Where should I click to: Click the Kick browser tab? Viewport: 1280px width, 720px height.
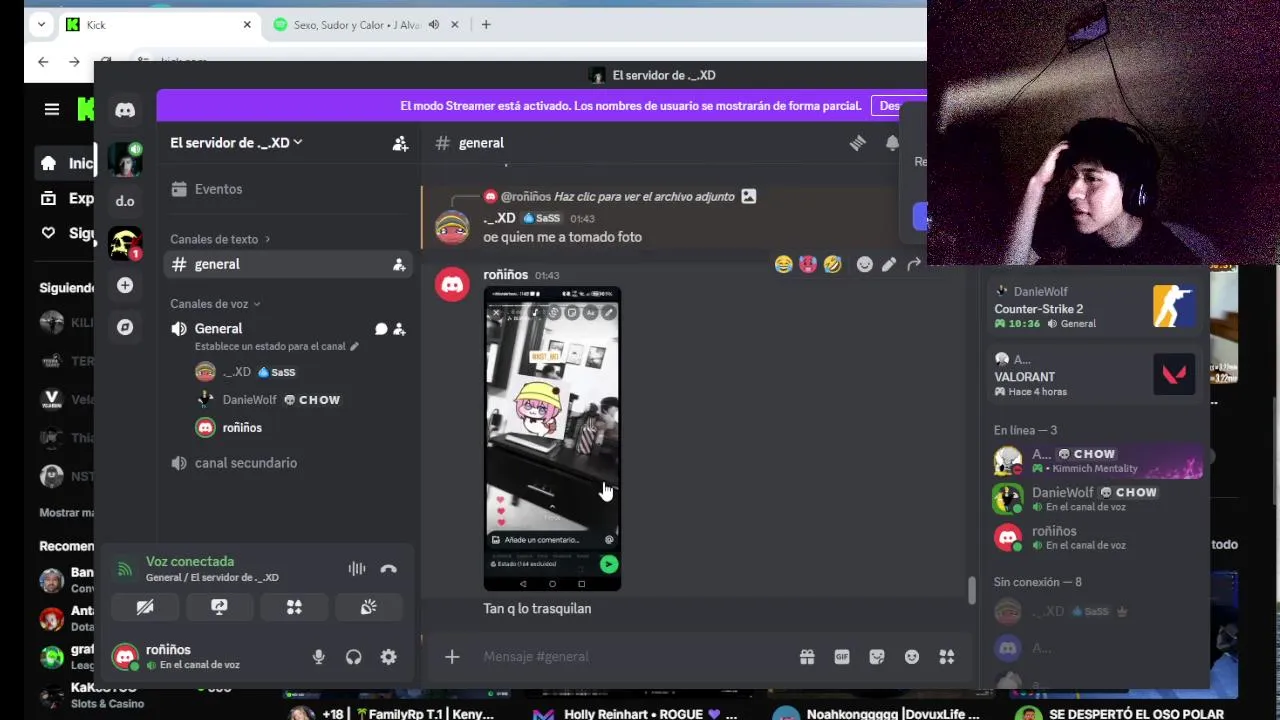(160, 25)
